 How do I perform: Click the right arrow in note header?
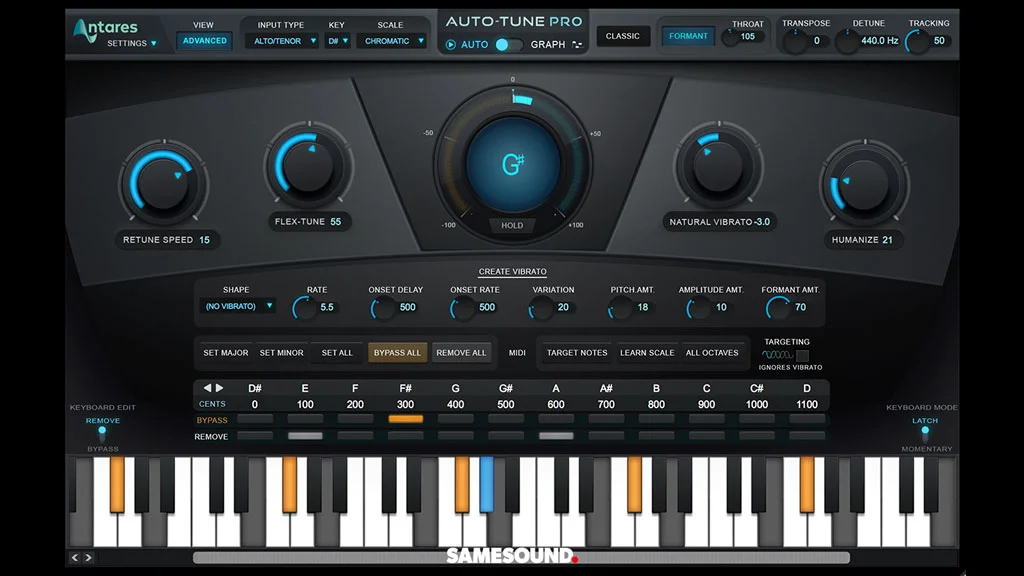click(219, 388)
